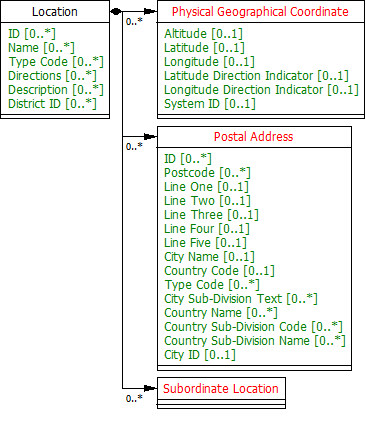
Task: Select the Line Three attribute
Action: [x=211, y=215]
